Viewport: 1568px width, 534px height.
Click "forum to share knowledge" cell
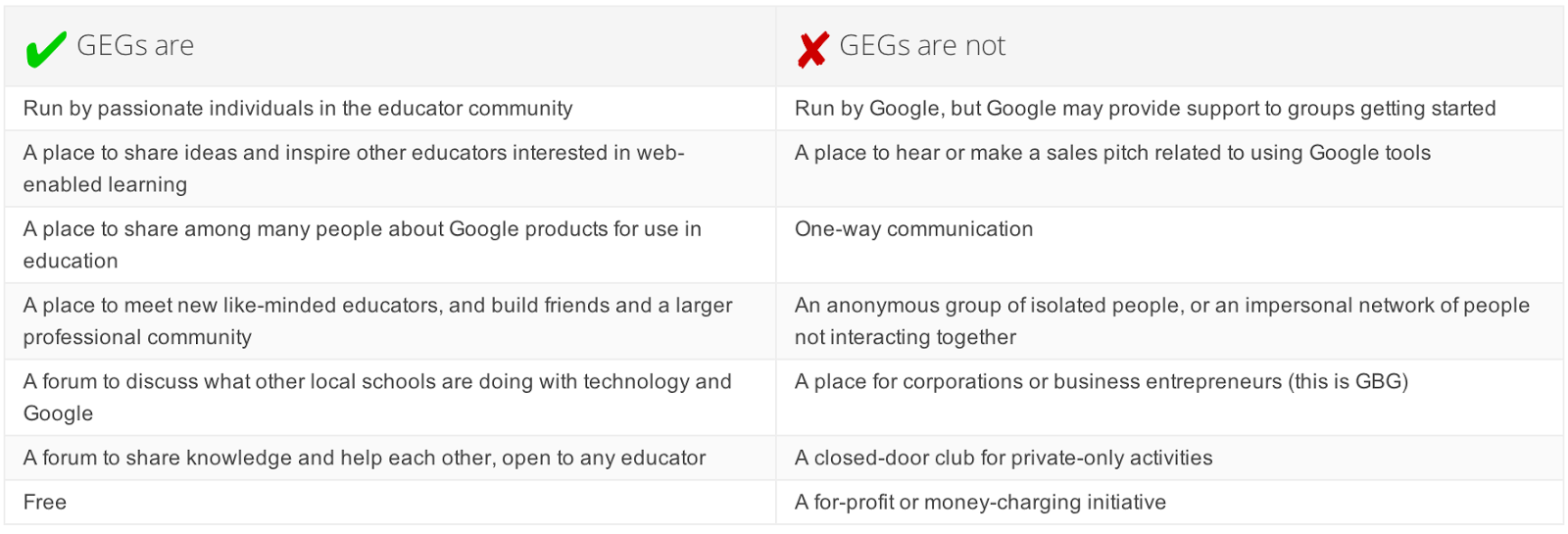coord(364,459)
